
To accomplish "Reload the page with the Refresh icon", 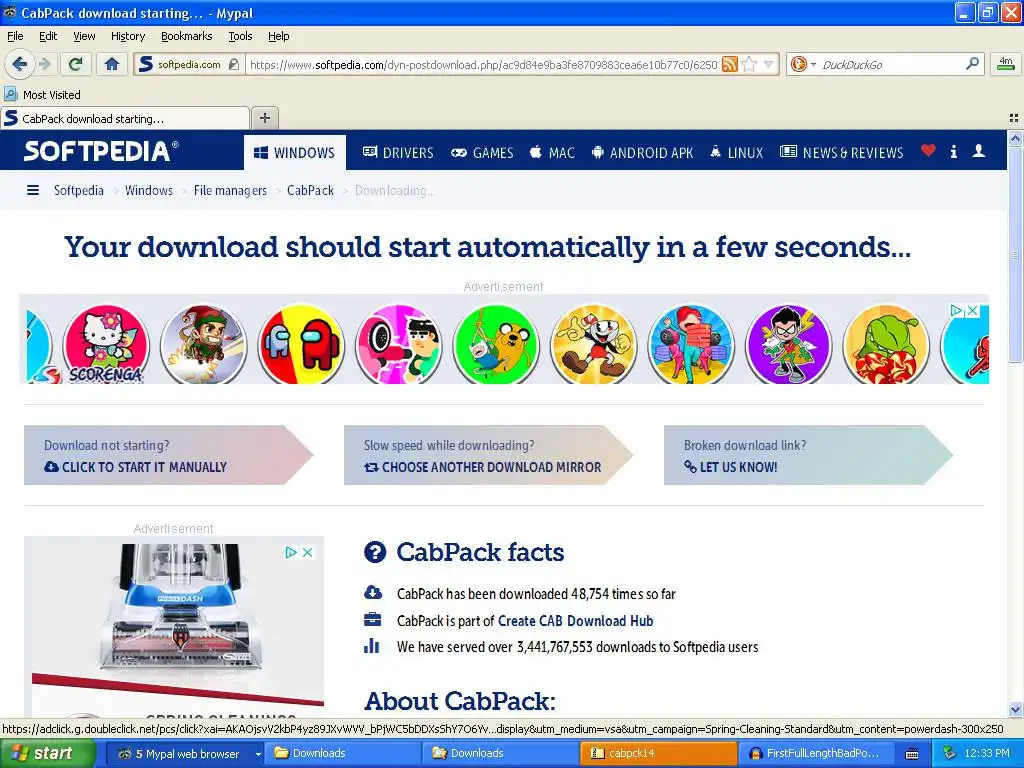I will 76,64.
